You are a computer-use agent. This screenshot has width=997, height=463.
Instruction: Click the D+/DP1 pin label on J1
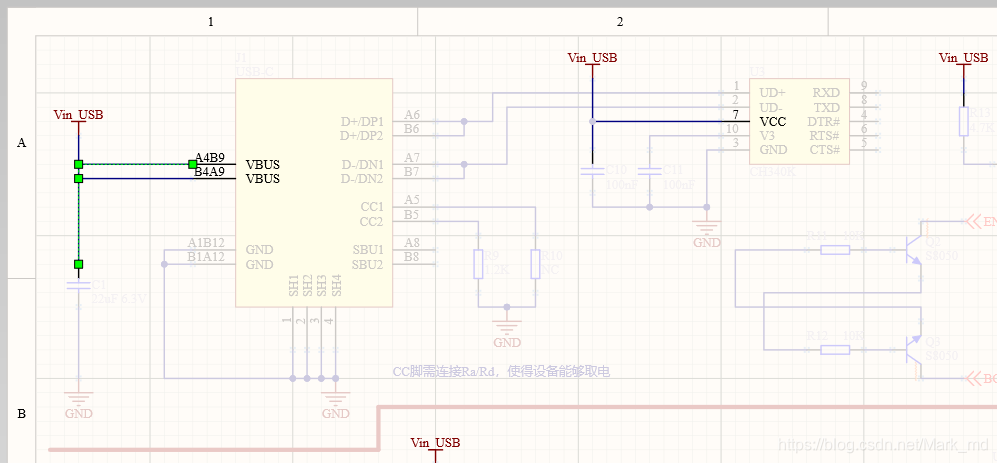[362, 121]
